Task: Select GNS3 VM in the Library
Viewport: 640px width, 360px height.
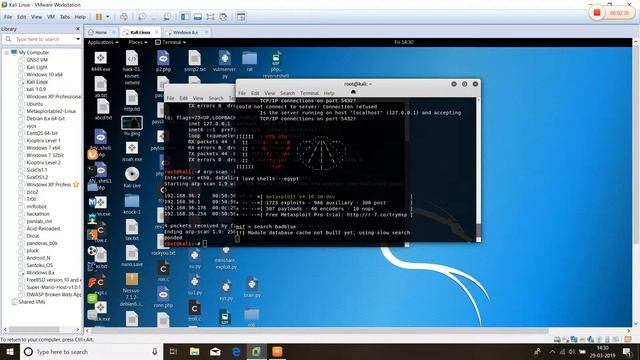Action: 37,60
